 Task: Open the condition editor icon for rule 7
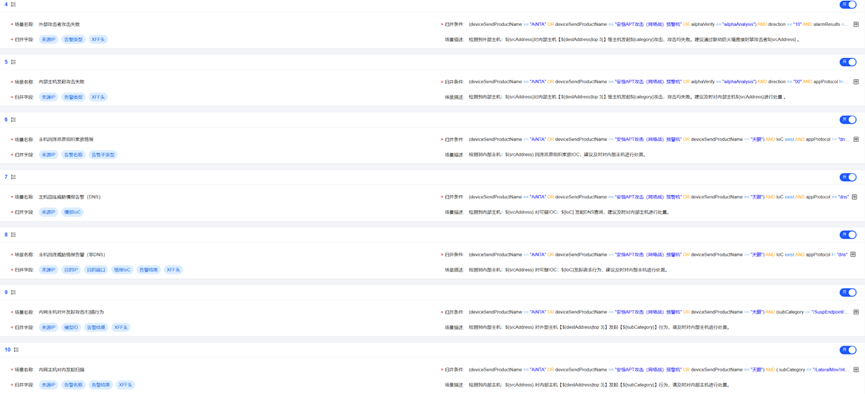(x=856, y=196)
